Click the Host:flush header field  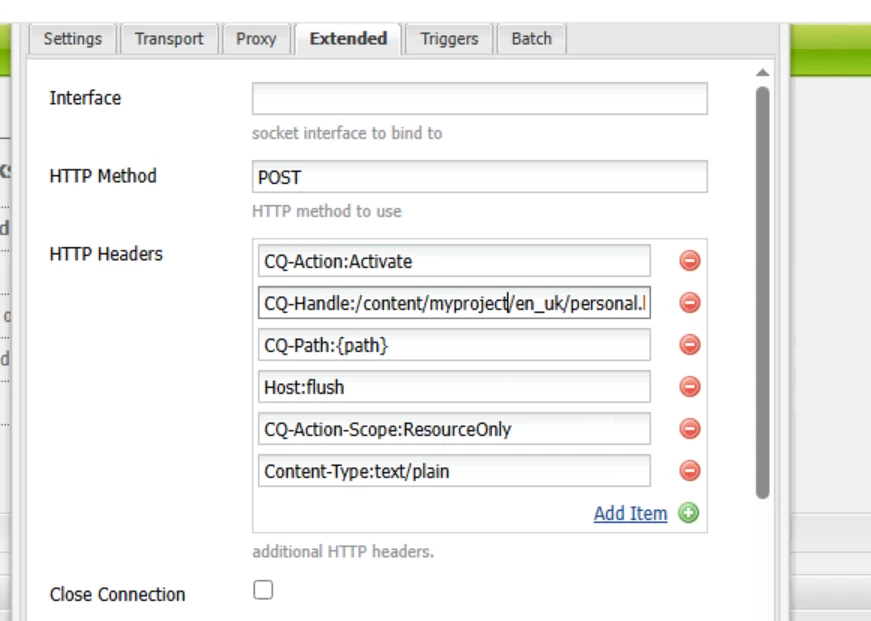pos(454,387)
